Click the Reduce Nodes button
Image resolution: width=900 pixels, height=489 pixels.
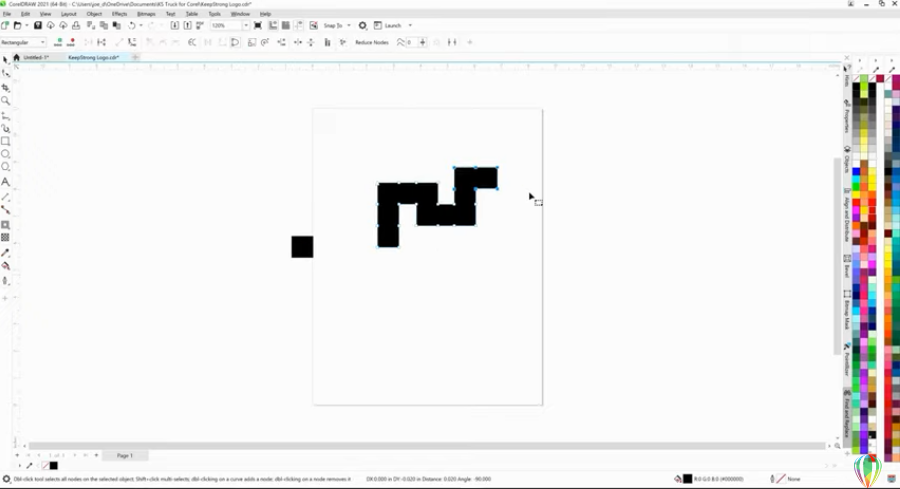(x=371, y=42)
